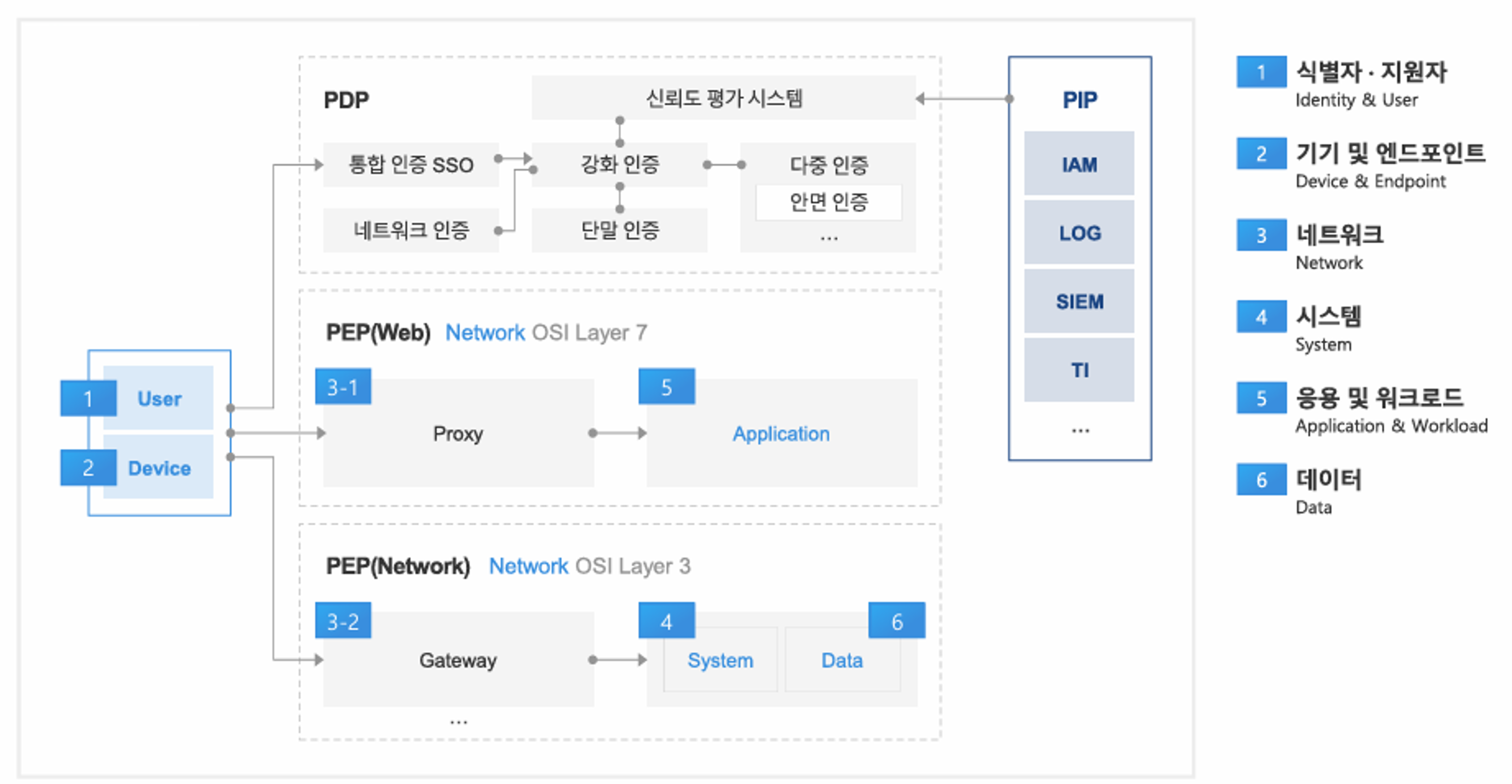
Task: Click badge 6 above the Data box
Action: coord(897,620)
